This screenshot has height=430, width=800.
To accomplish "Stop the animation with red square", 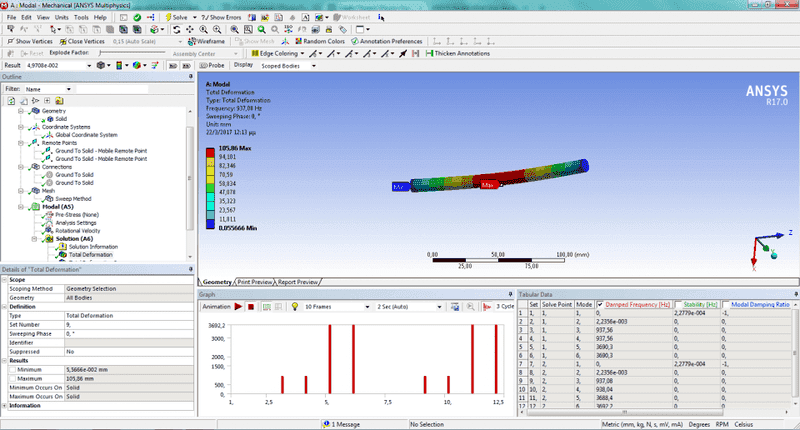I will tap(251, 306).
